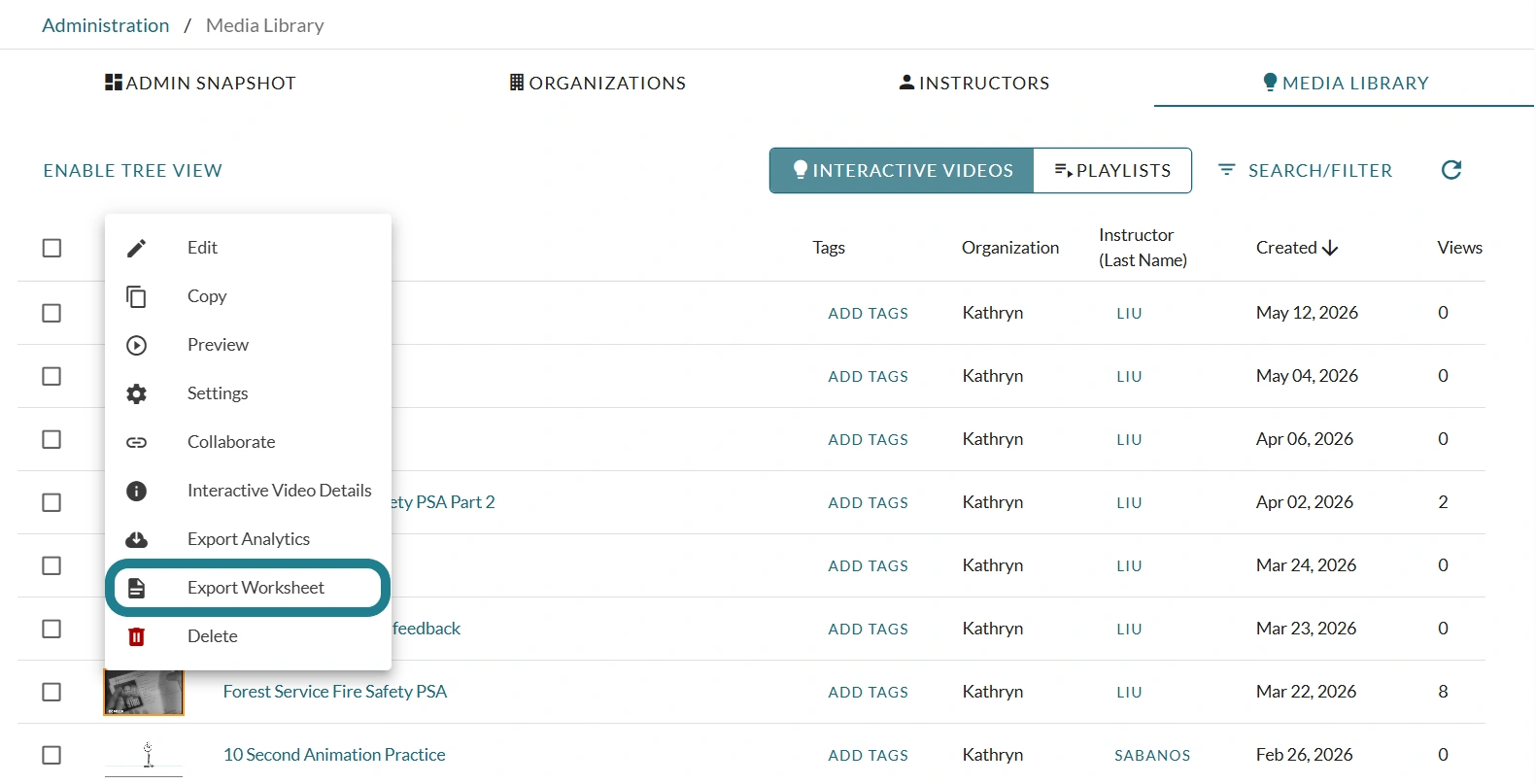The image size is (1536, 784).
Task: Click the Created column sort arrow
Action: [1330, 248]
